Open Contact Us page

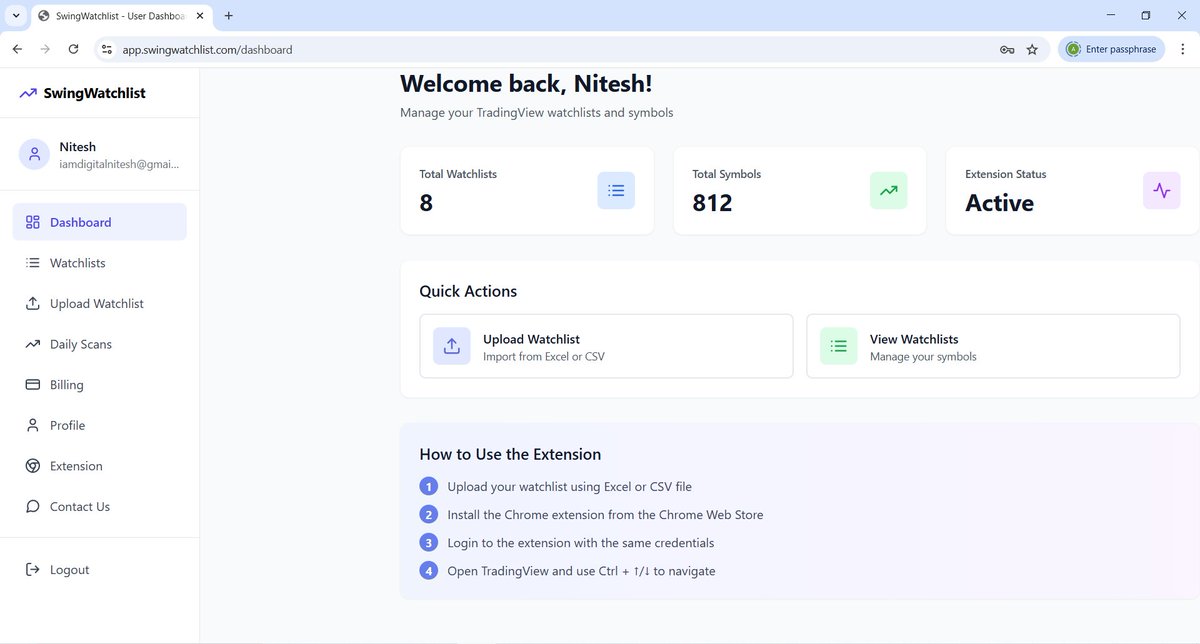100,507
